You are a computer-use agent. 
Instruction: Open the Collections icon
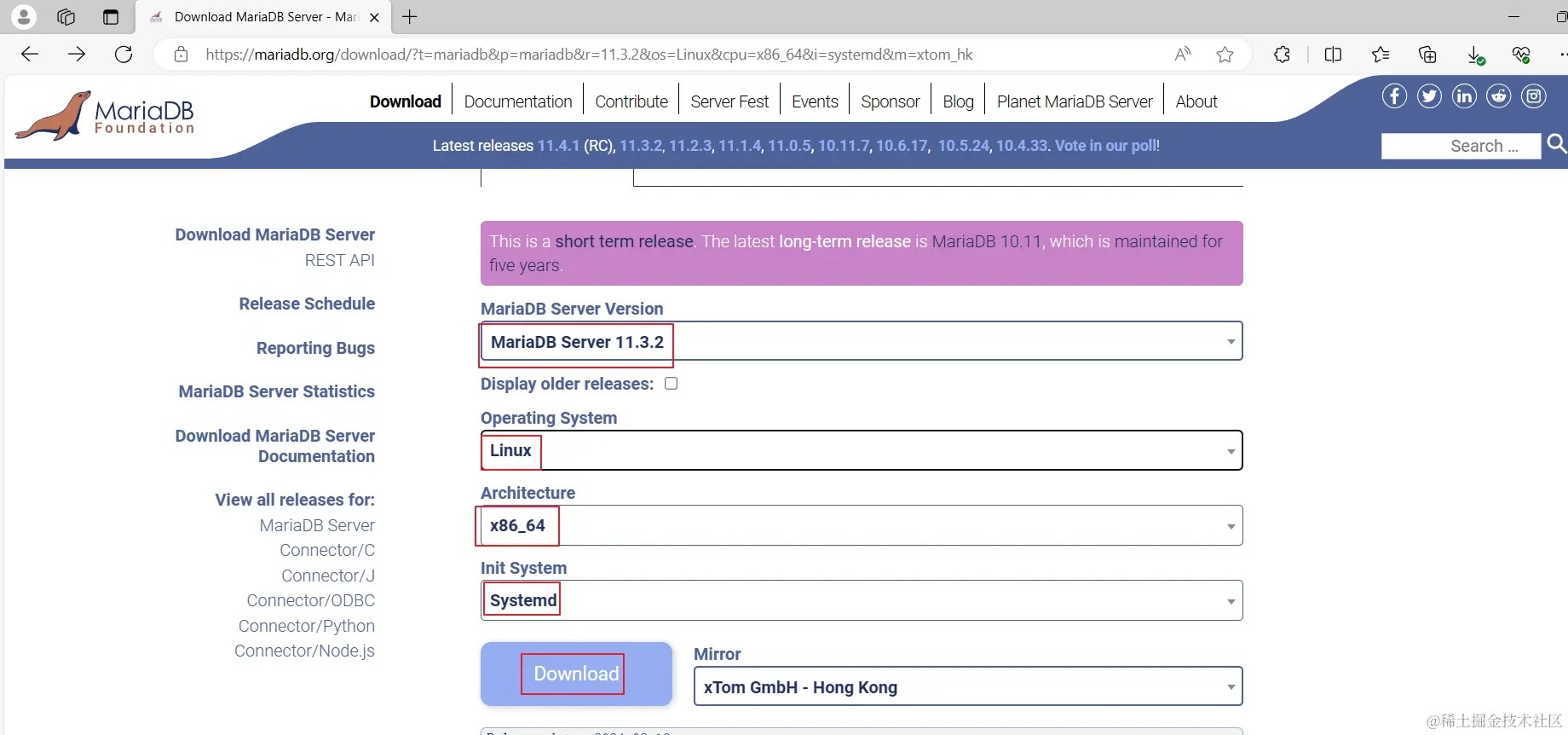1427,55
